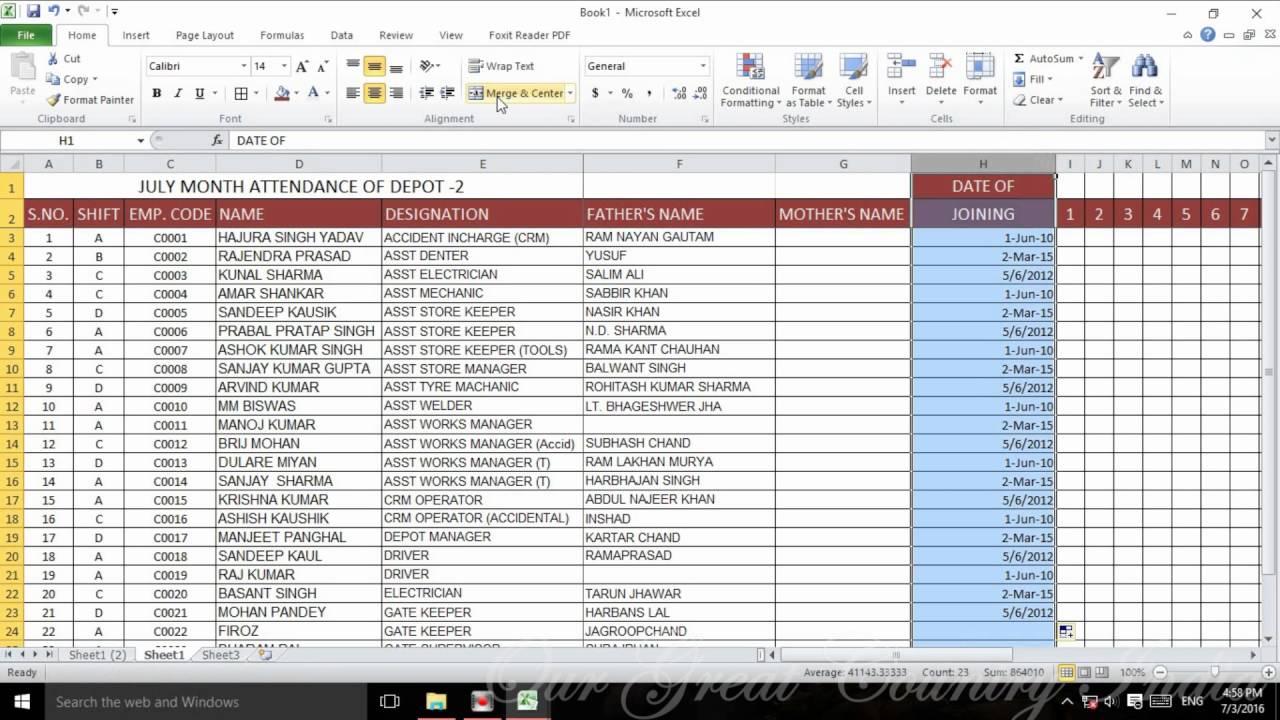This screenshot has width=1280, height=720.
Task: Open the Merge & Center dropdown arrow
Action: click(568, 92)
